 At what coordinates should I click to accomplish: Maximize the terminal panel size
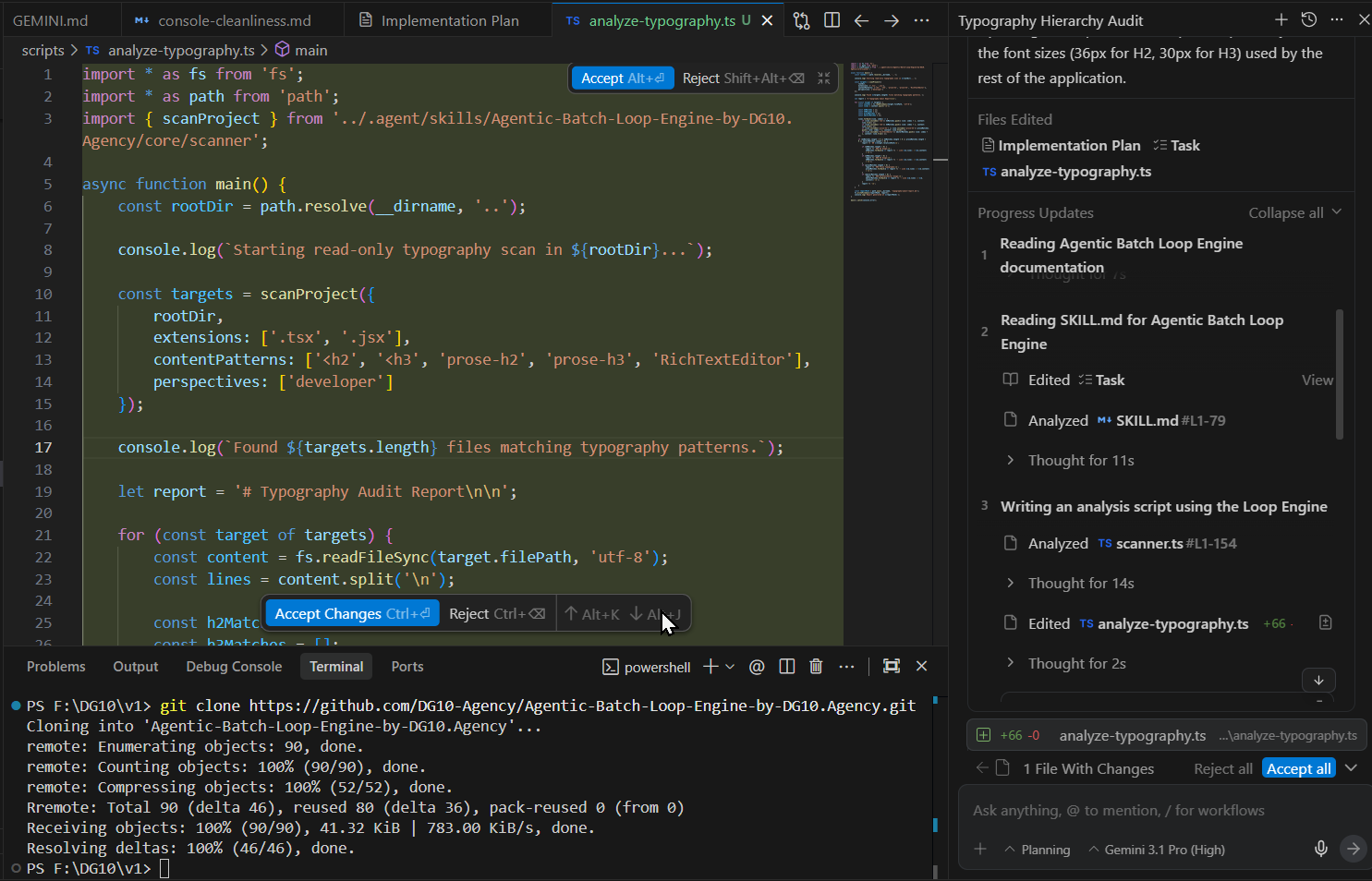pyautogui.click(x=891, y=667)
